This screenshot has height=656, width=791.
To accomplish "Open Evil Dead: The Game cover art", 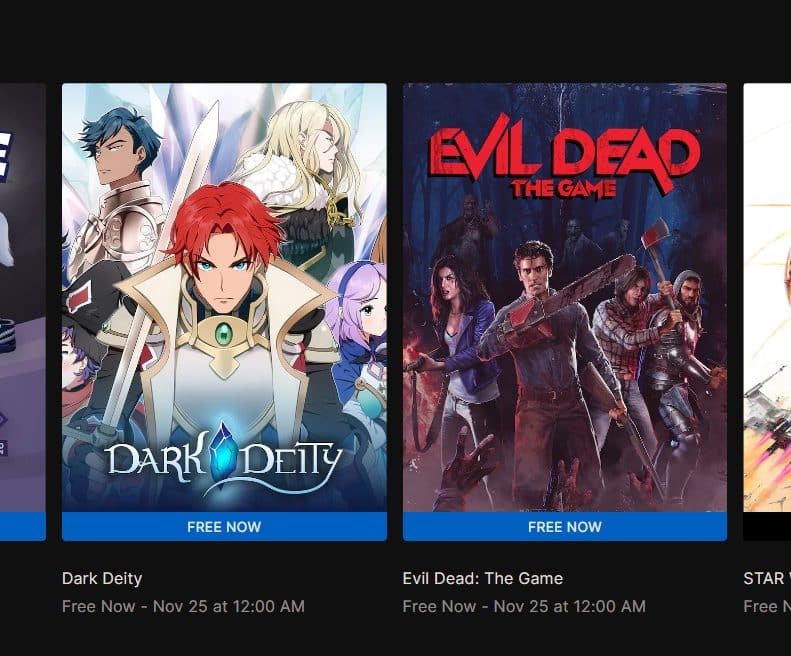I will pyautogui.click(x=565, y=298).
